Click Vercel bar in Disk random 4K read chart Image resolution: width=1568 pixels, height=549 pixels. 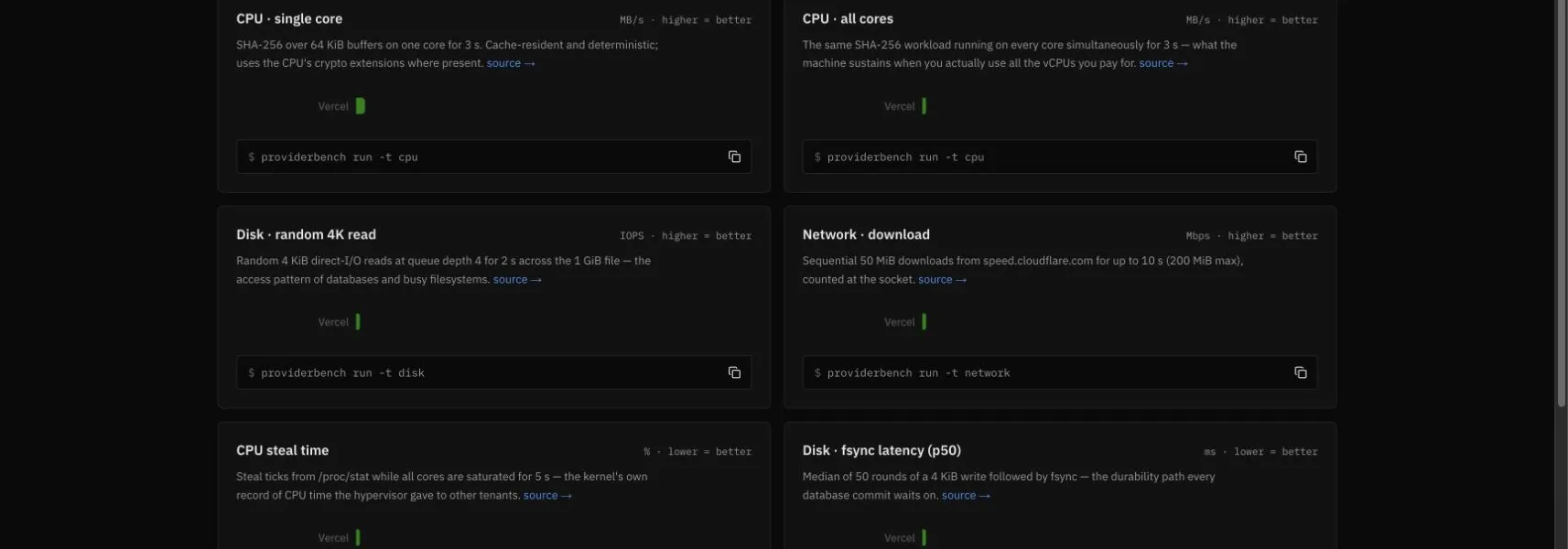point(358,322)
